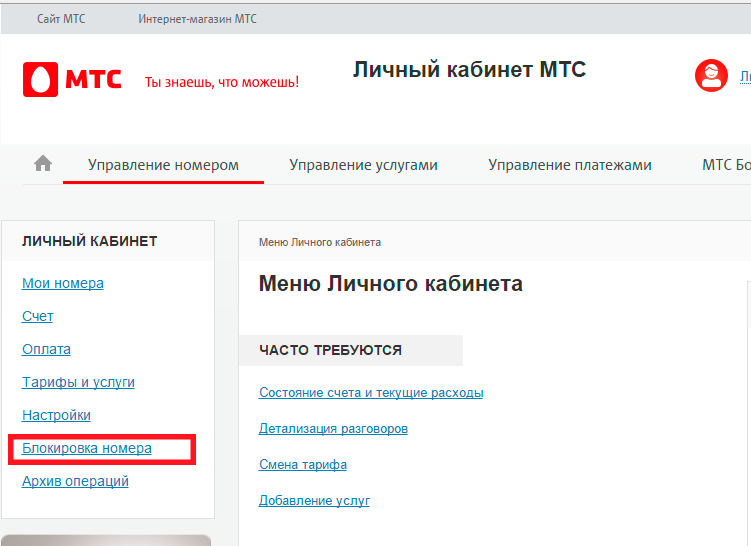This screenshot has height=546, width=751.
Task: Open Добавление услуг link
Action: 314,500
